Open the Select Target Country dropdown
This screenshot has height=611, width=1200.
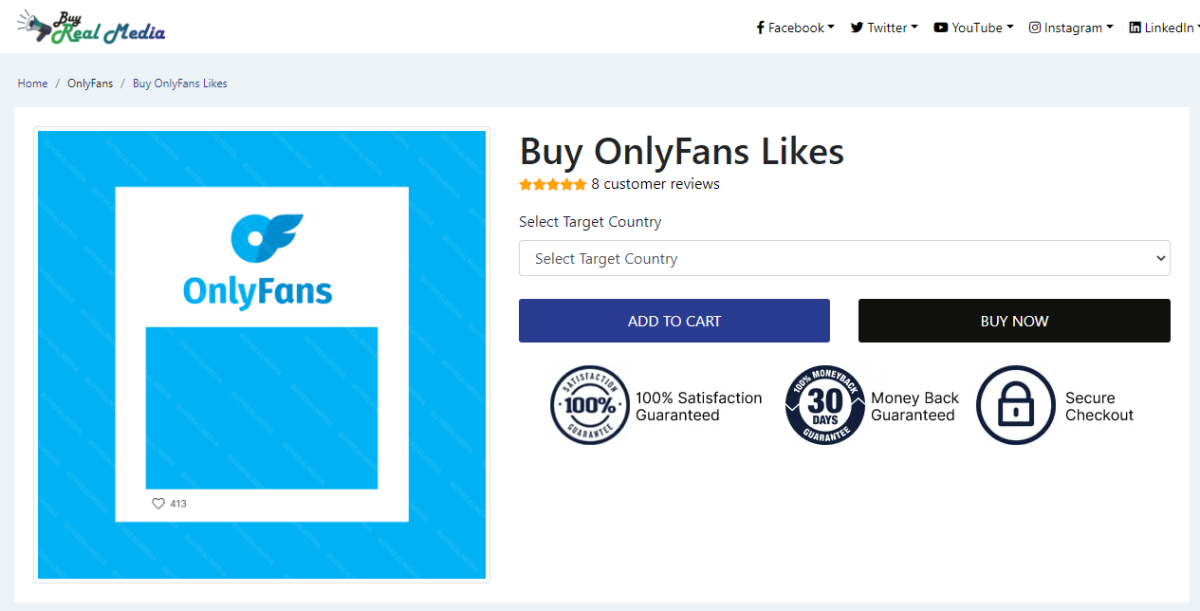pyautogui.click(x=844, y=258)
